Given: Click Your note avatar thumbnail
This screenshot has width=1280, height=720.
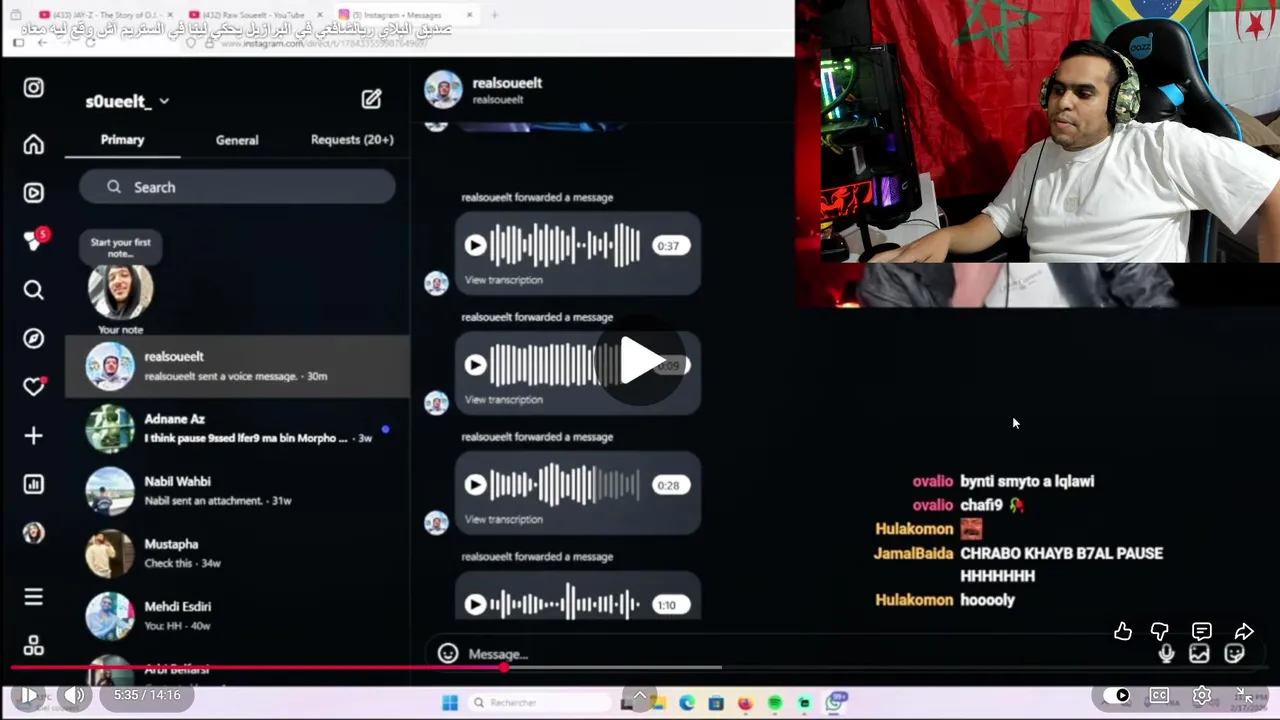Looking at the screenshot, I should pyautogui.click(x=120, y=290).
